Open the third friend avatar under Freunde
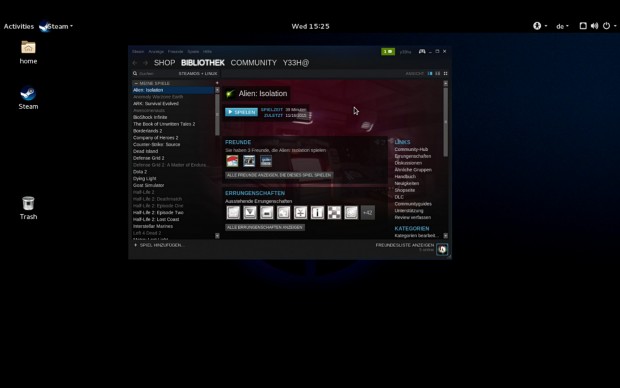This screenshot has width=620, height=388. point(266,161)
